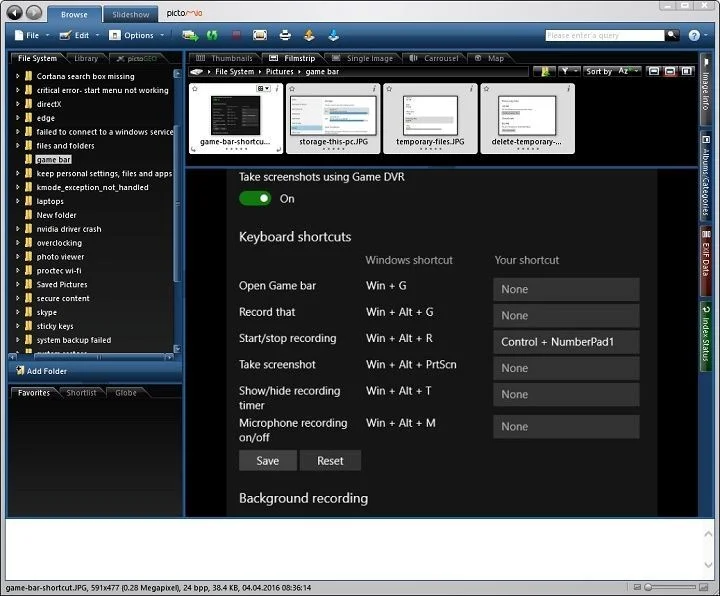Switch to the Slideshow tab
Image resolution: width=720 pixels, height=596 pixels.
[x=130, y=14]
